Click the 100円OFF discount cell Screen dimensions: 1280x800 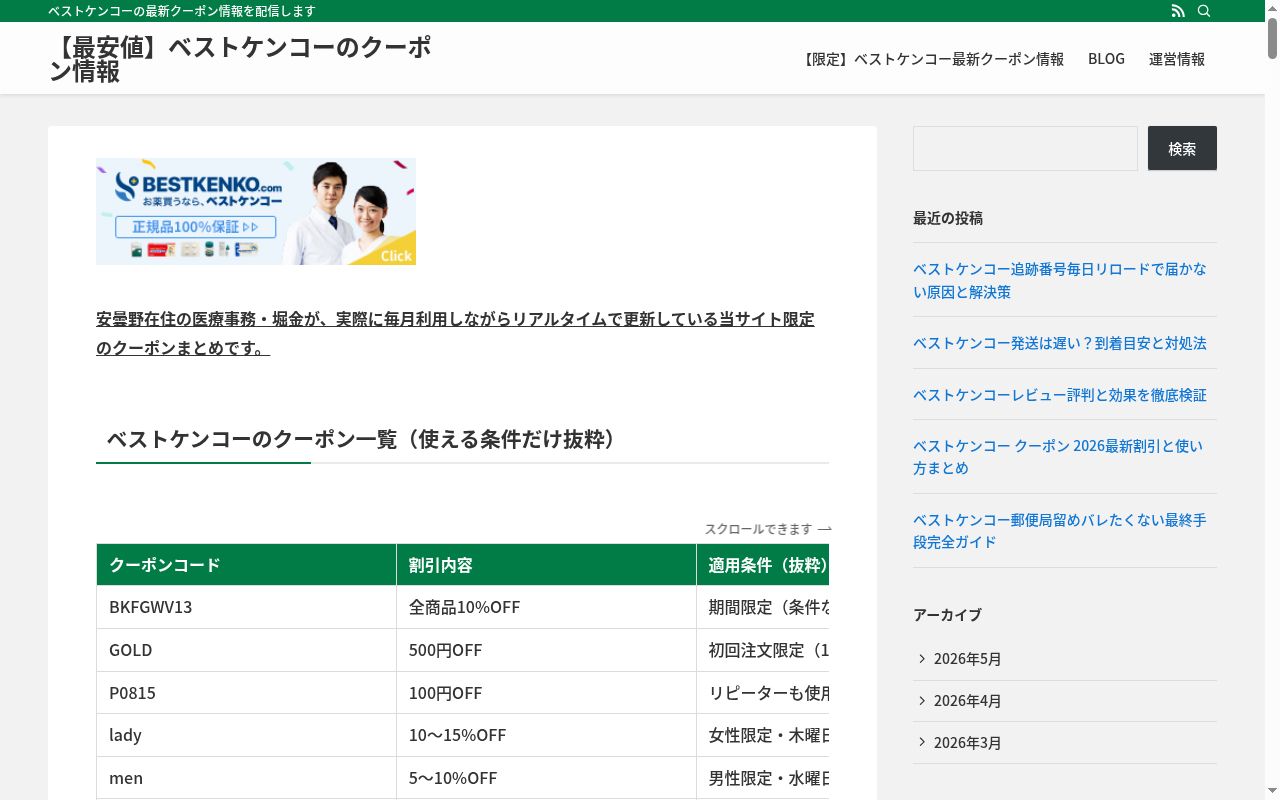pyautogui.click(x=546, y=693)
